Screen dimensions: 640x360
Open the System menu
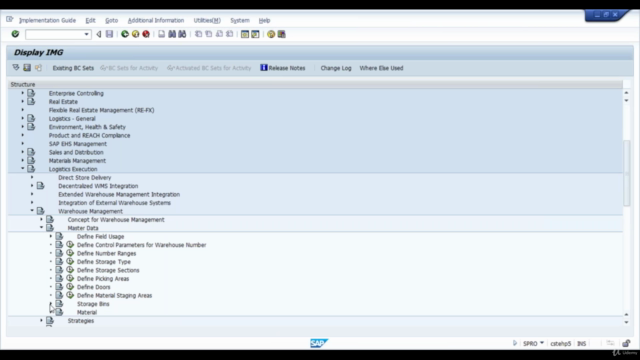[x=240, y=20]
